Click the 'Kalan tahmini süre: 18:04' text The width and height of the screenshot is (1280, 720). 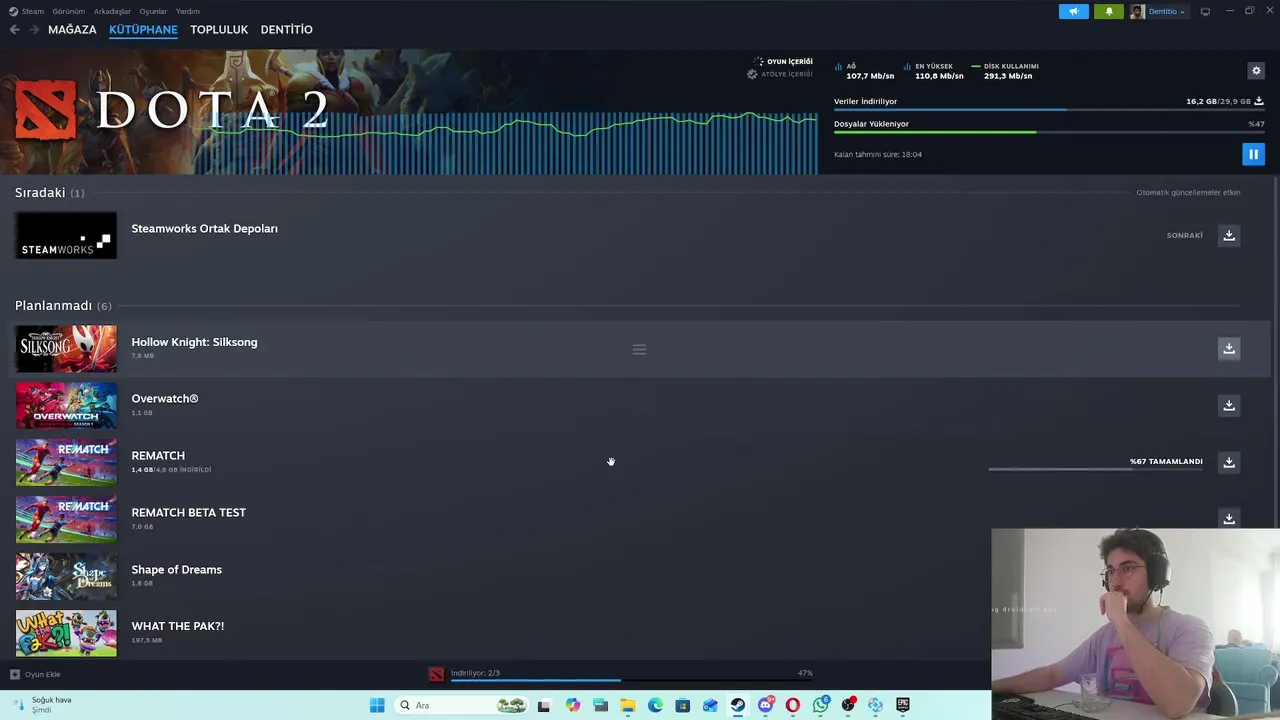pos(878,155)
